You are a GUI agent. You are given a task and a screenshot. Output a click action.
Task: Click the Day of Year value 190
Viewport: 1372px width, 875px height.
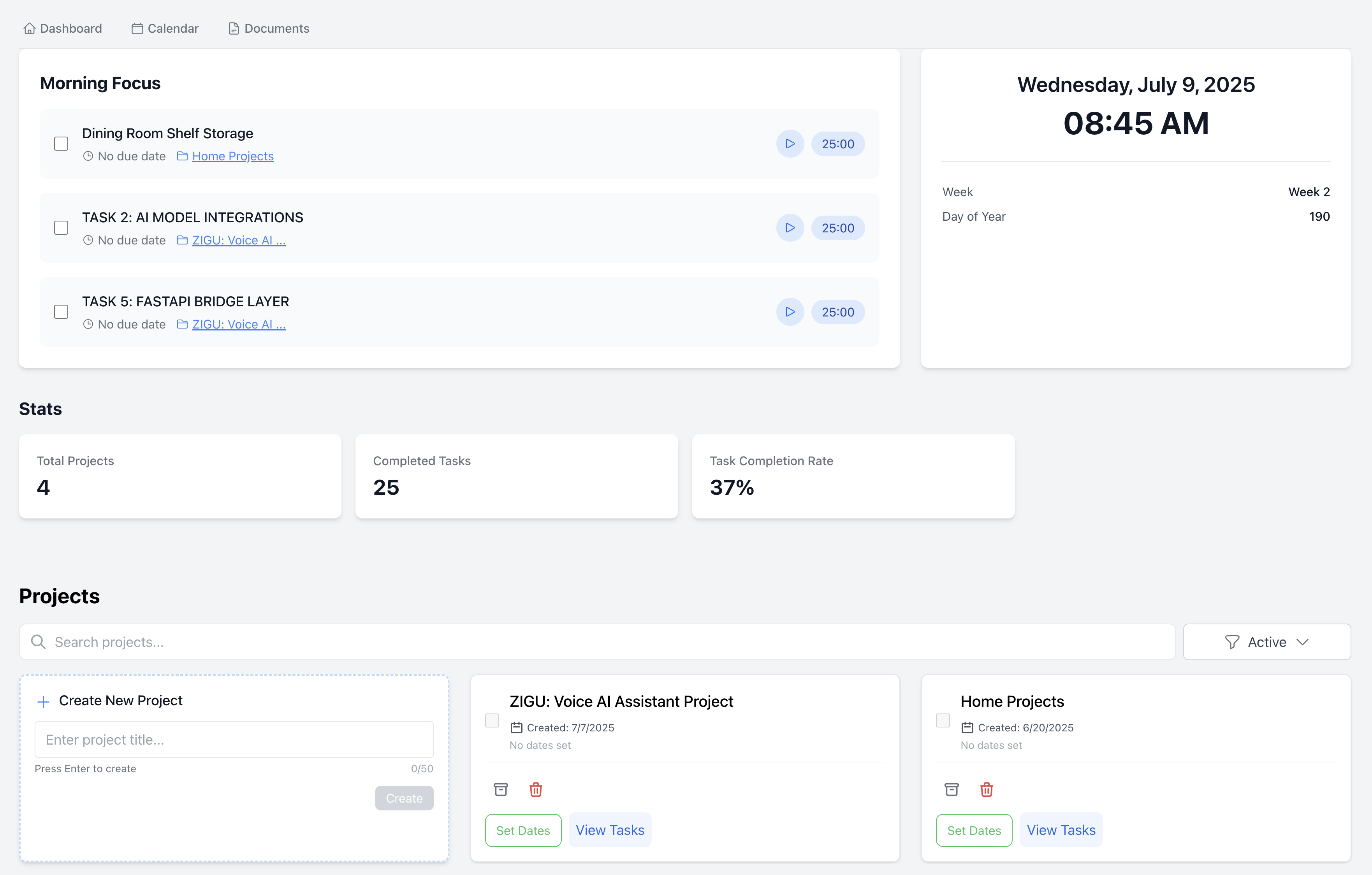(1319, 216)
